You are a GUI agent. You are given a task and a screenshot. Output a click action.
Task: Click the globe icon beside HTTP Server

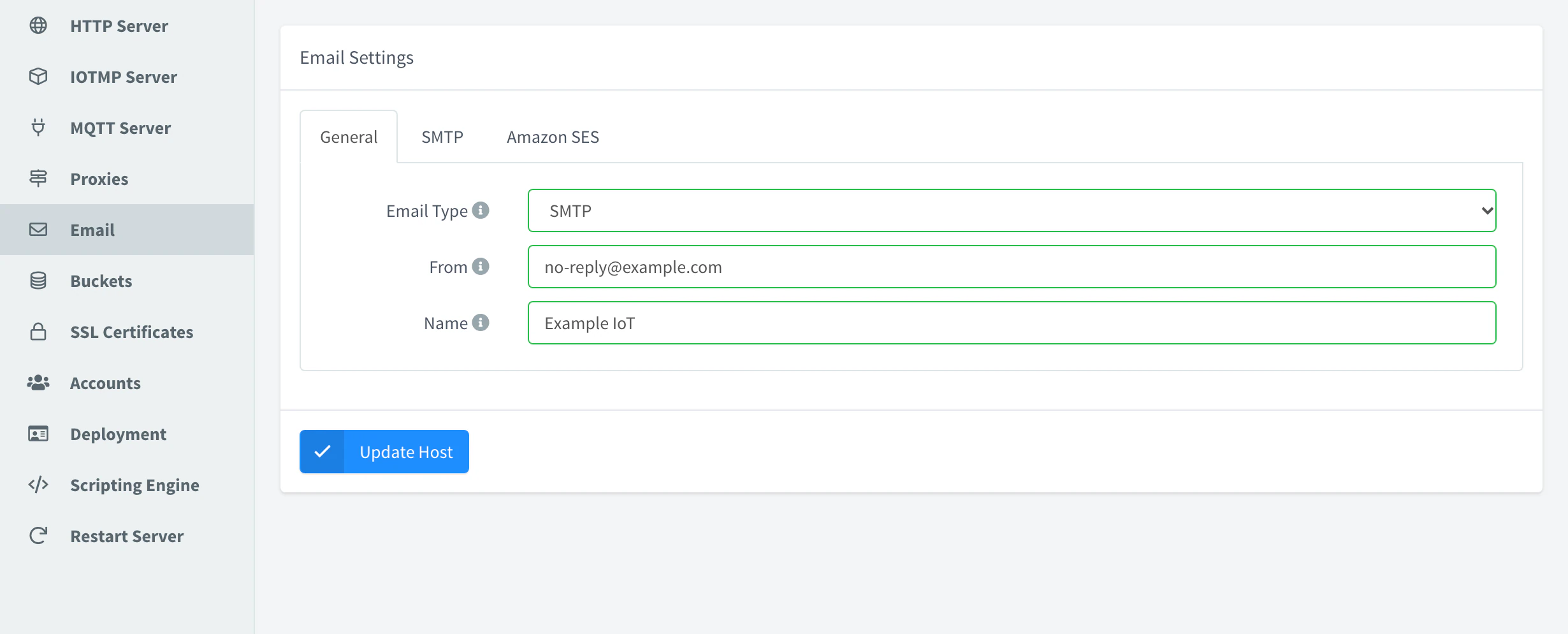[x=38, y=26]
